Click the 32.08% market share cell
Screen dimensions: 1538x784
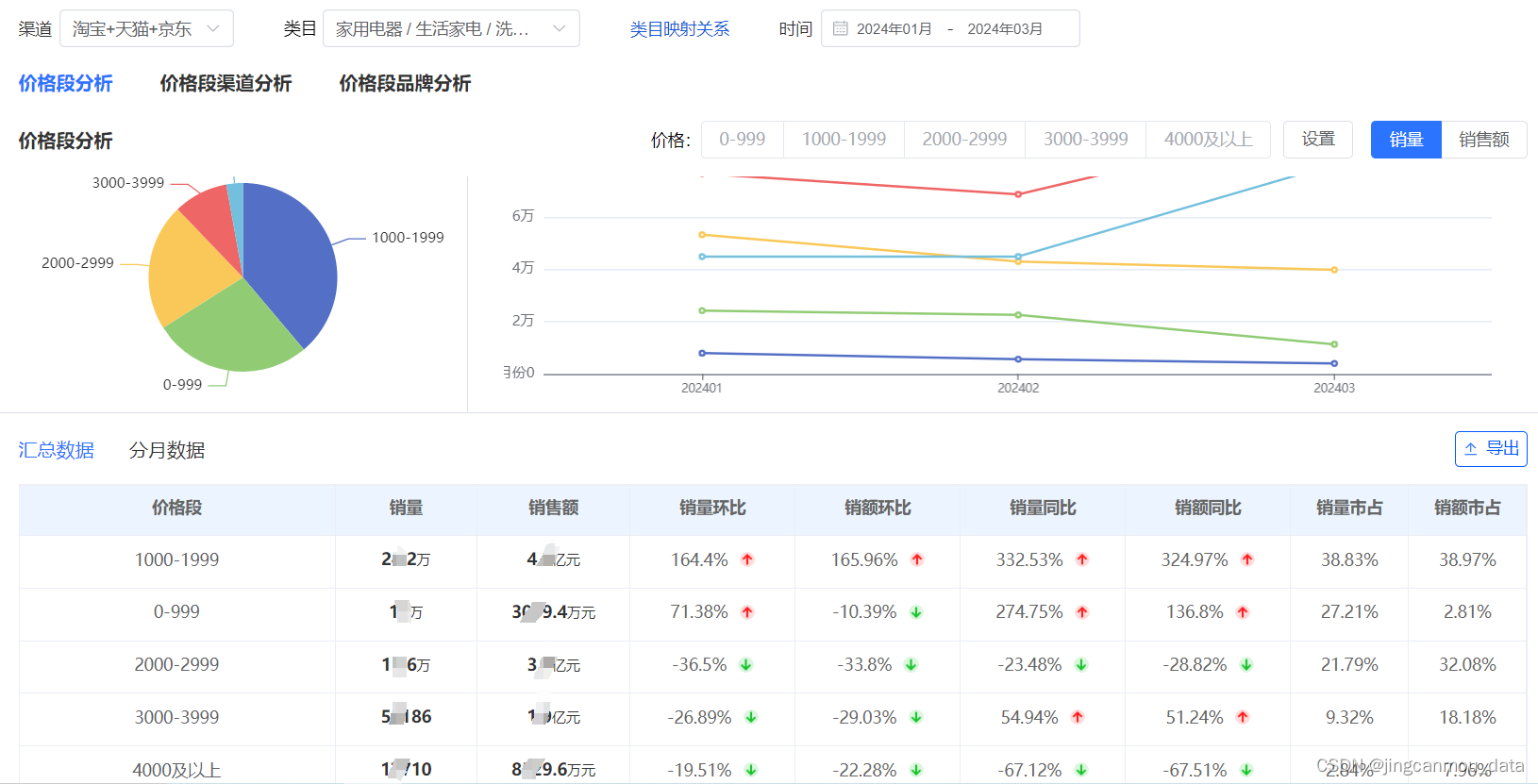(1467, 665)
